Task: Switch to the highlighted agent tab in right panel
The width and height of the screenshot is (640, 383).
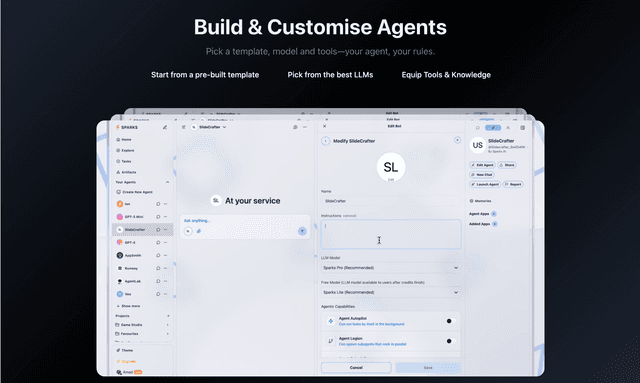Action: [x=493, y=128]
